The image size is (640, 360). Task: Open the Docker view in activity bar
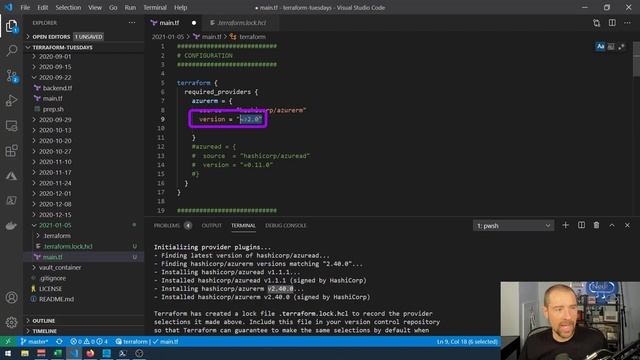11,226
